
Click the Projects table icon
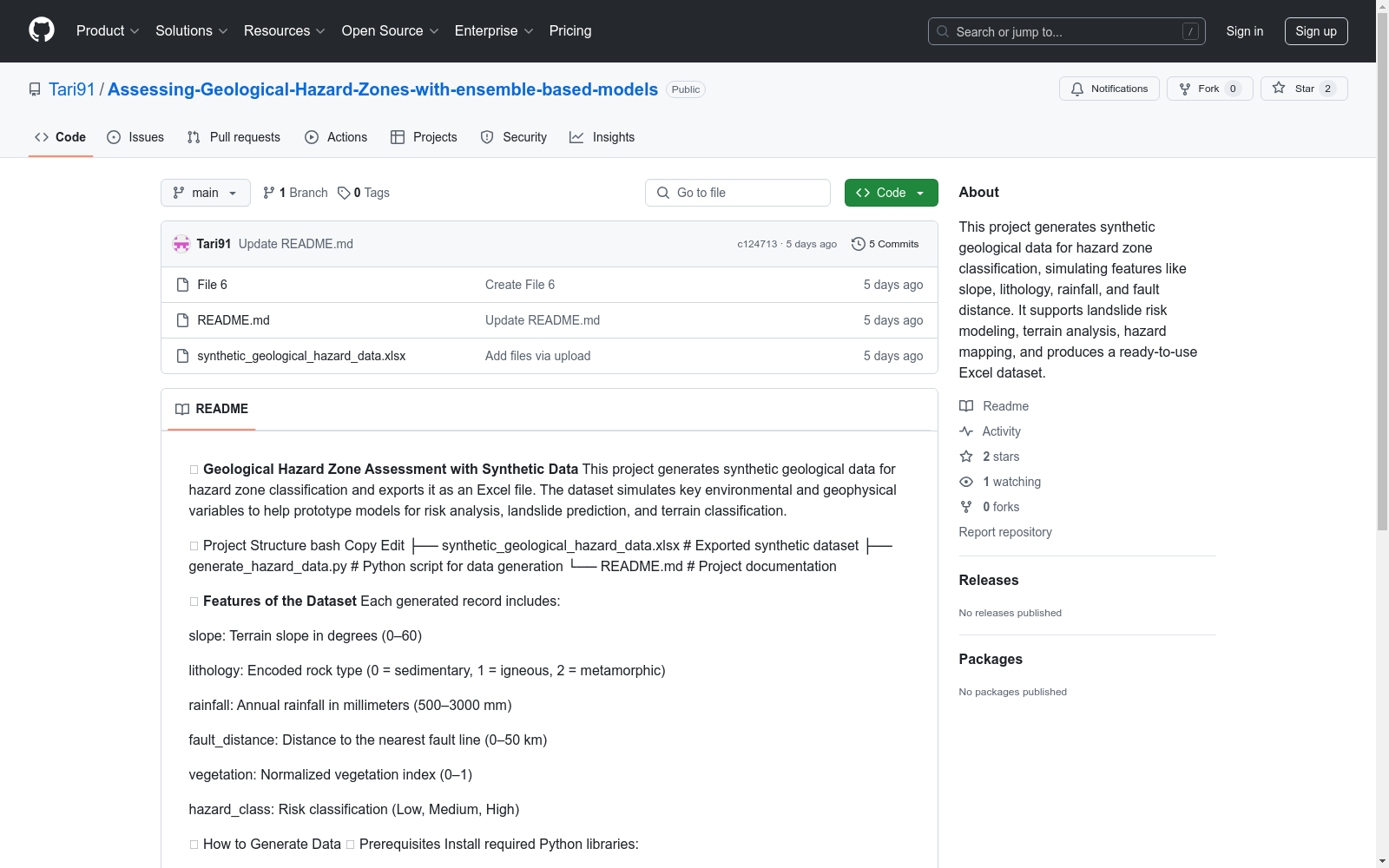[x=398, y=137]
